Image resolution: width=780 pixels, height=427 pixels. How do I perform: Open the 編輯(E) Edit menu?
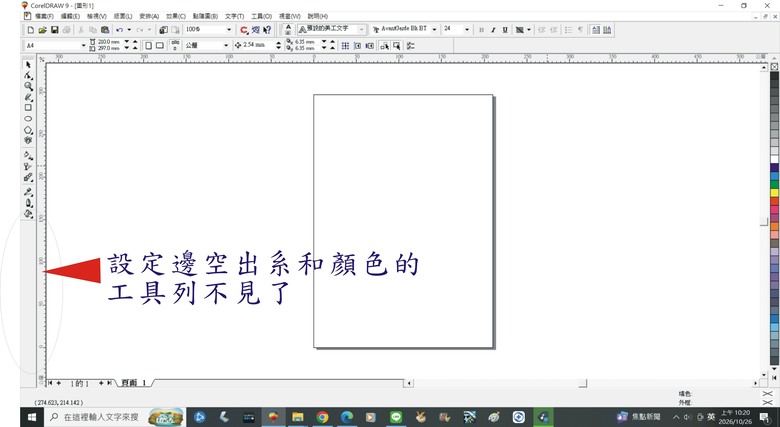coord(70,16)
